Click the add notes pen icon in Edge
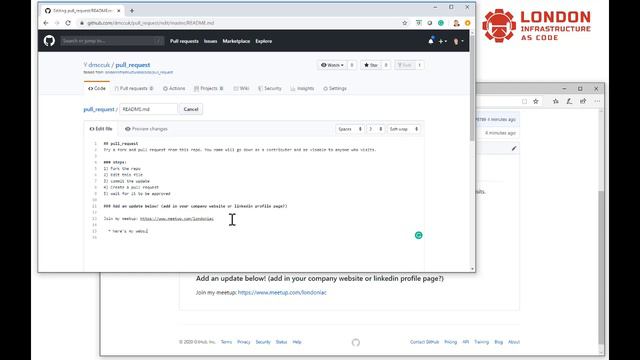The image size is (640, 360). pyautogui.click(x=569, y=101)
